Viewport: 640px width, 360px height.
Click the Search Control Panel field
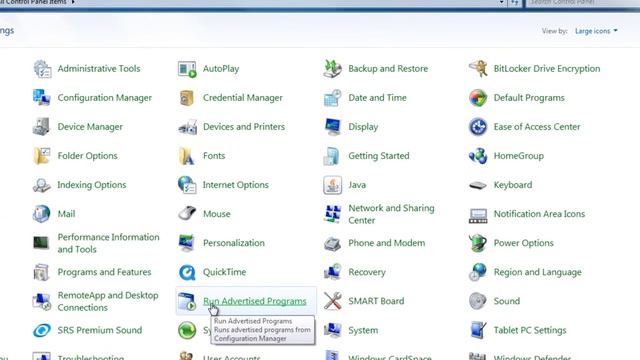pyautogui.click(x=582, y=2)
